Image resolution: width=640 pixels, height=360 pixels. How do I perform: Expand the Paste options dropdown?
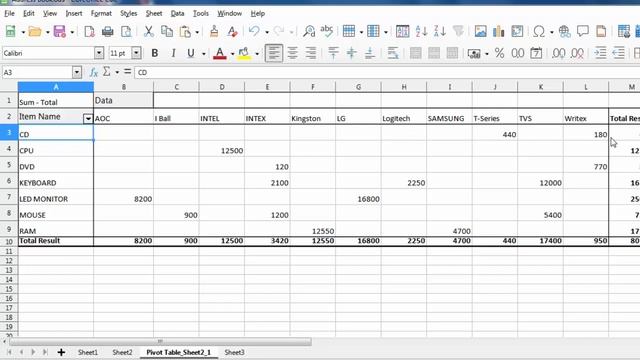click(197, 32)
